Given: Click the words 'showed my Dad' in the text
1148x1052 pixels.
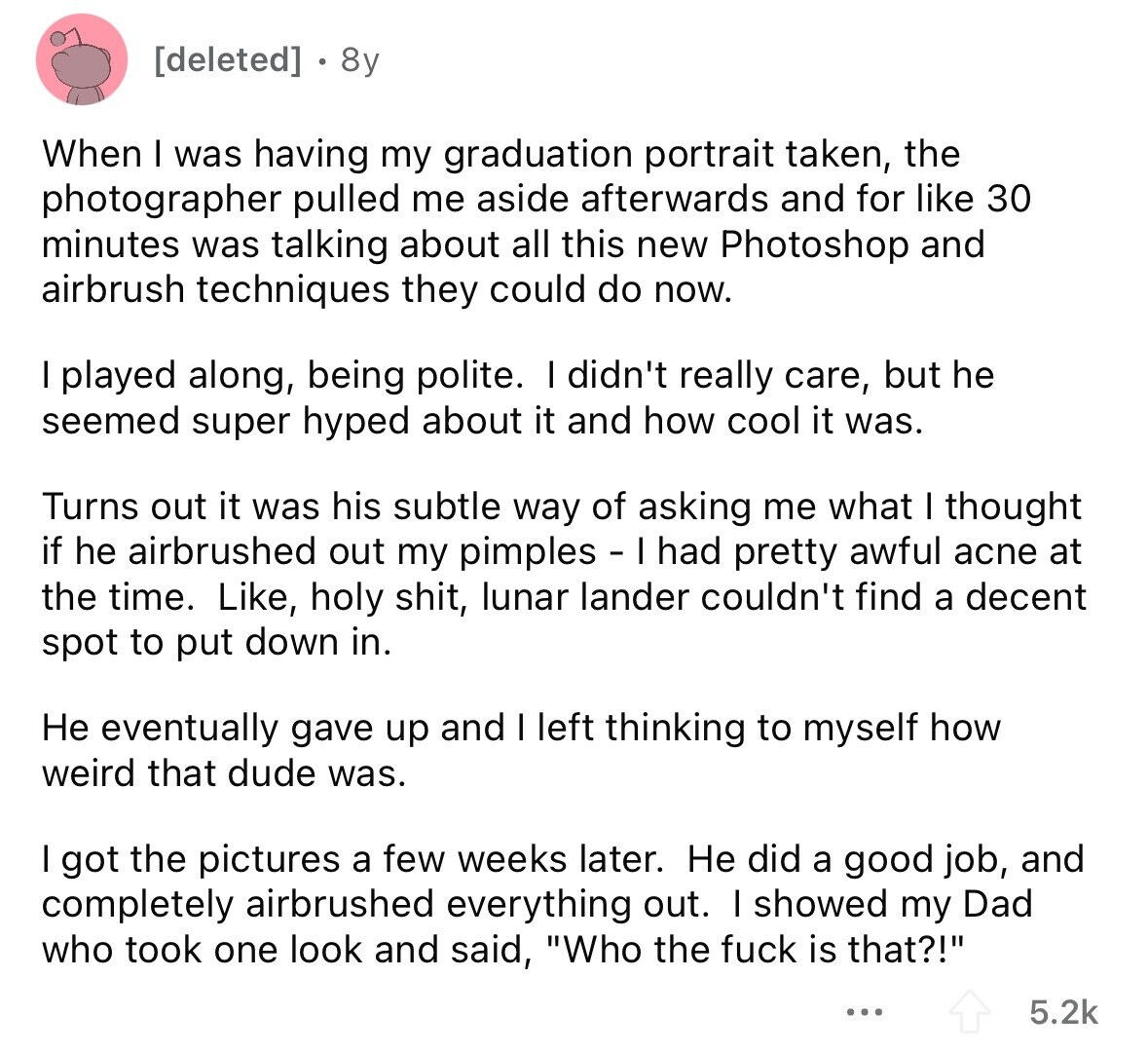Looking at the screenshot, I should (893, 903).
